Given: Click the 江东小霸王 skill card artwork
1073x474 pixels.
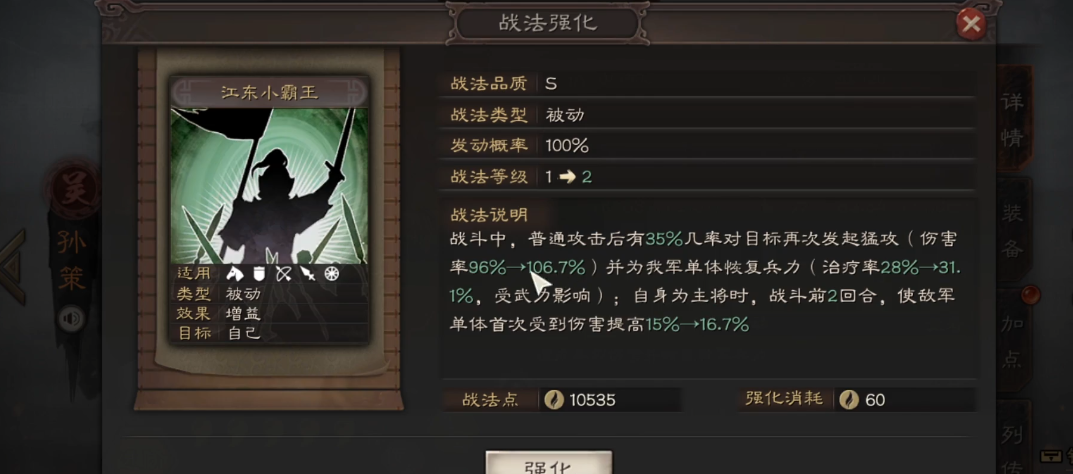Looking at the screenshot, I should pos(270,186).
